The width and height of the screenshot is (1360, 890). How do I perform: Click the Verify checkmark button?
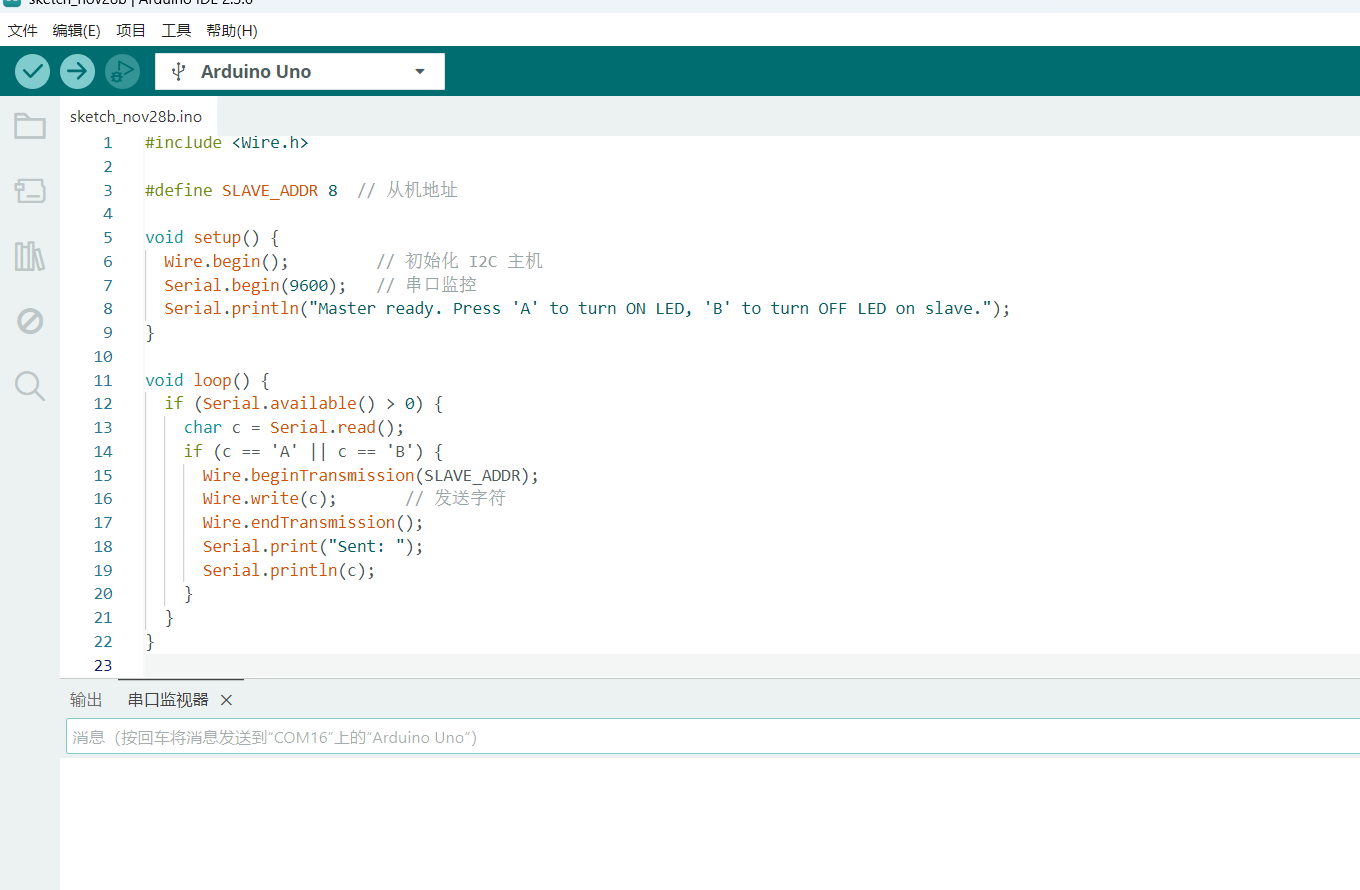33,71
